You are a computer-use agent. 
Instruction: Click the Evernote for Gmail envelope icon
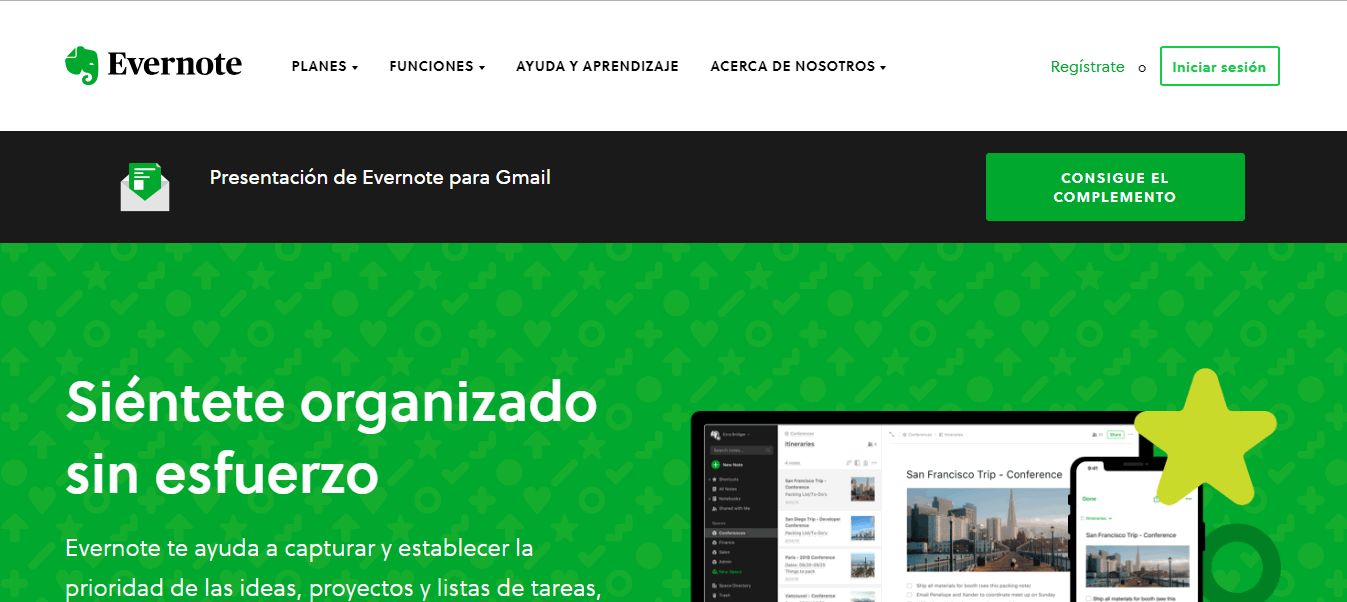pyautogui.click(x=143, y=186)
